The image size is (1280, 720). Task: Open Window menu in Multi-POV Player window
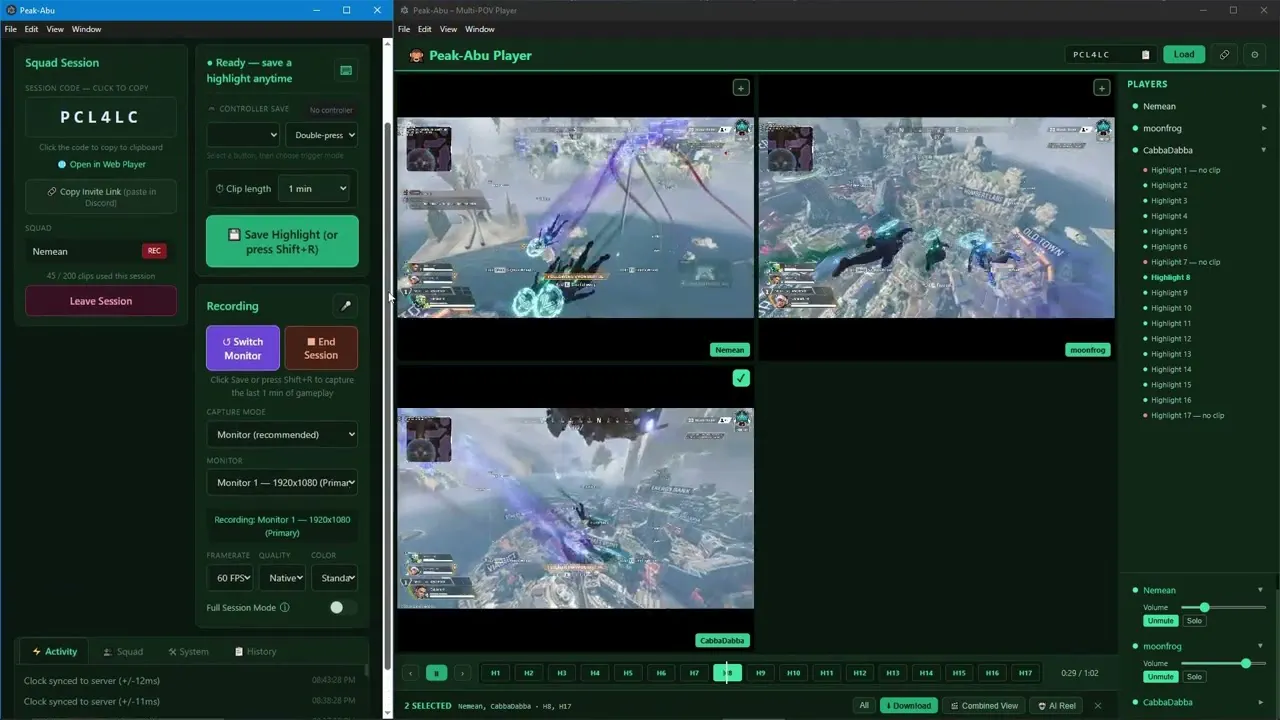[x=480, y=29]
